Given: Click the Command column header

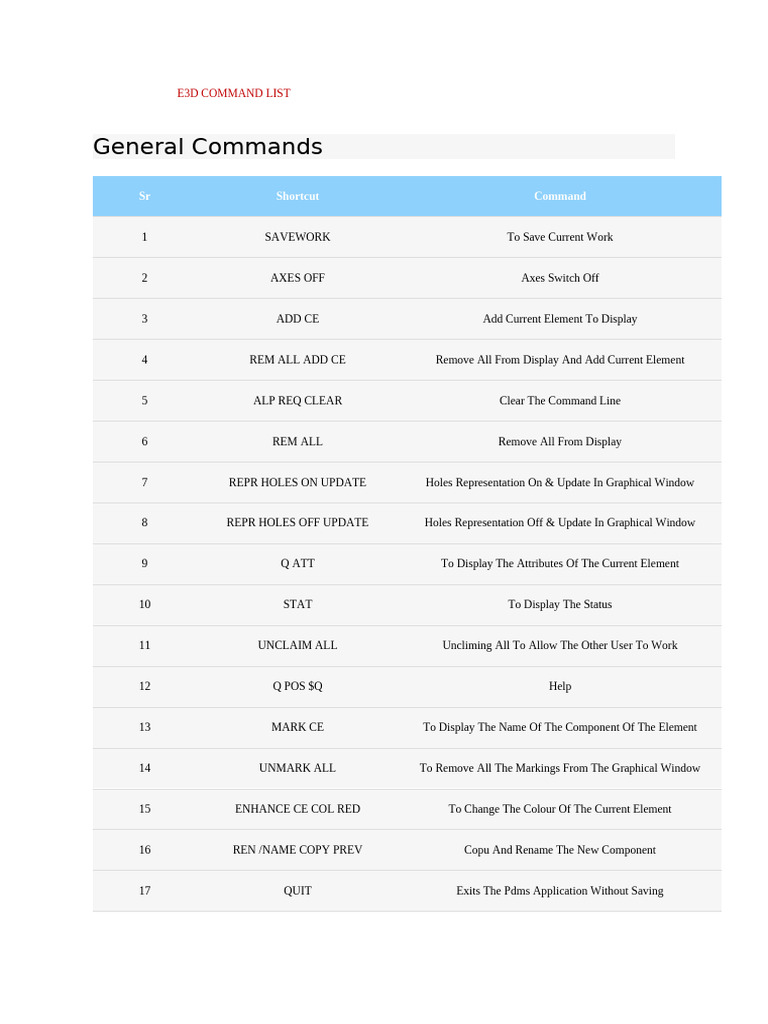Looking at the screenshot, I should pyautogui.click(x=560, y=196).
